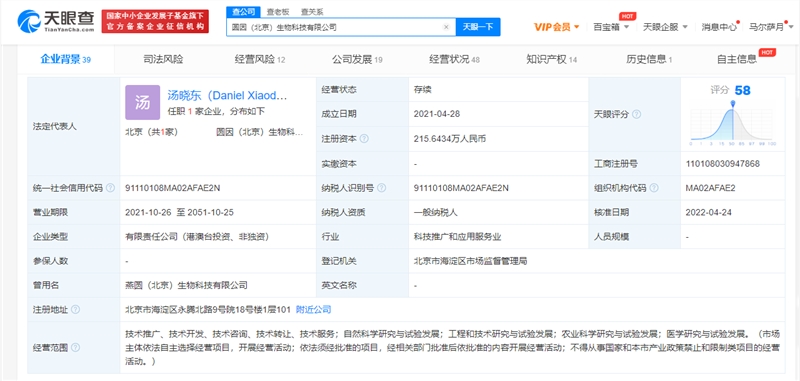Click the address 北京市海淀区永腾北路9号院18号楼1层101

(x=208, y=310)
